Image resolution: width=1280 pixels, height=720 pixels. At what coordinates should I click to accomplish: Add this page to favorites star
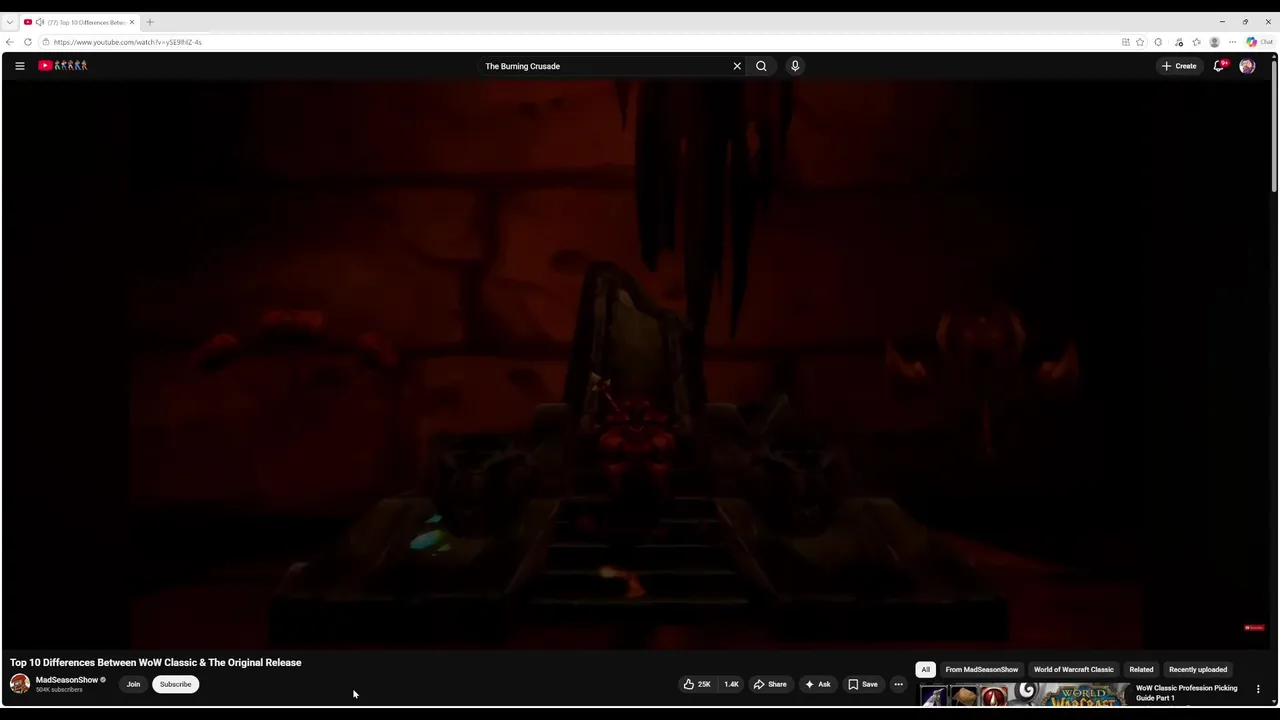click(x=1140, y=42)
